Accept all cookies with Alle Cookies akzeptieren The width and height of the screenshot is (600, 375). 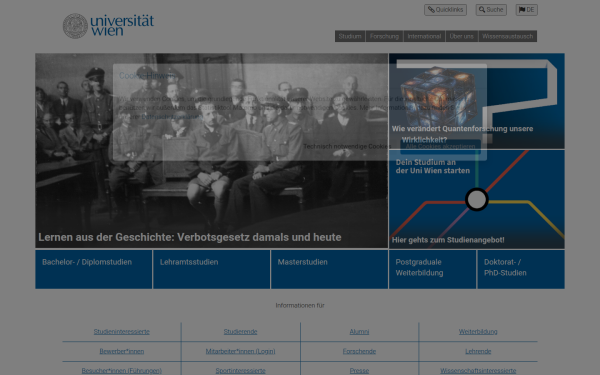tap(440, 146)
